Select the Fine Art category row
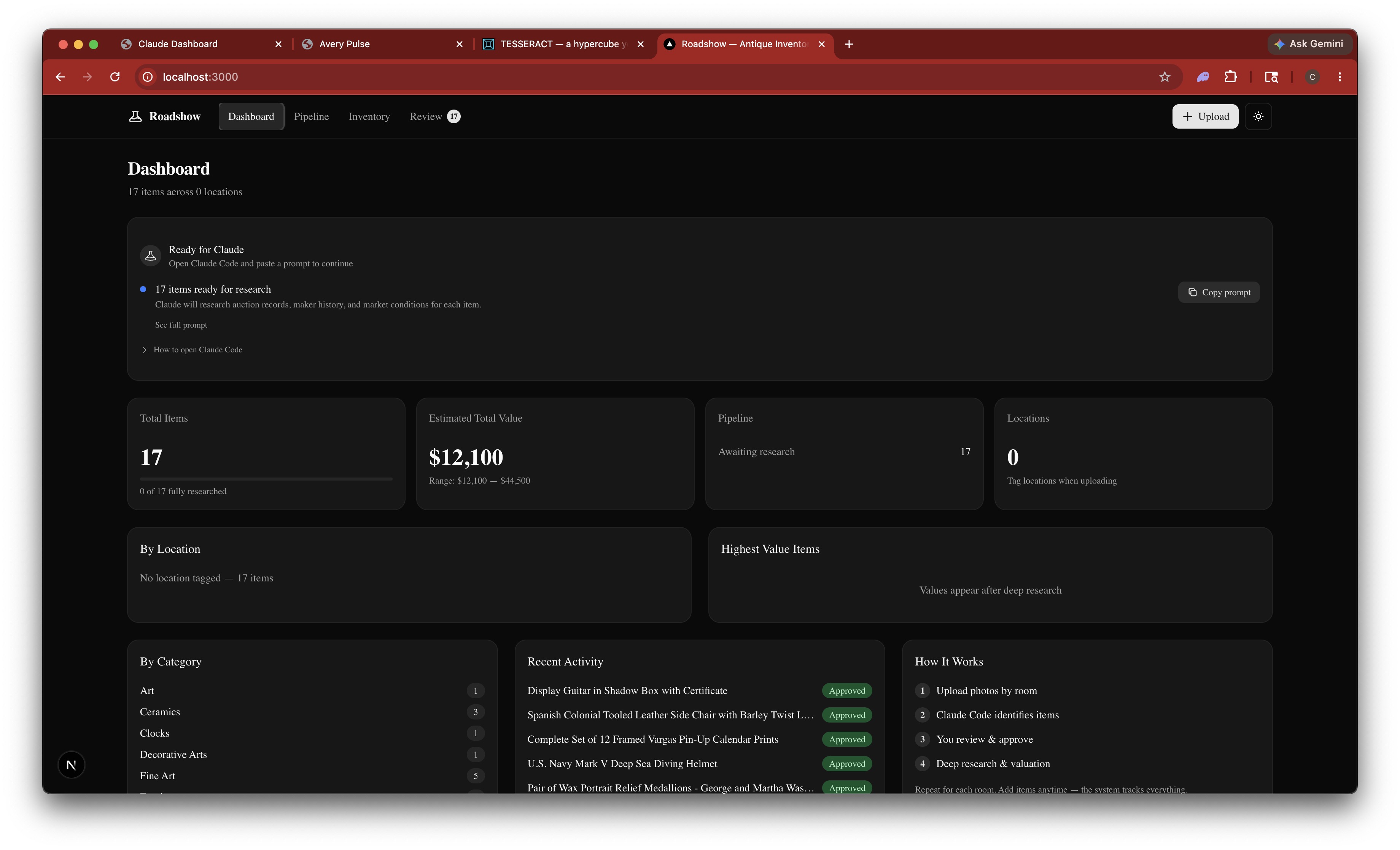The width and height of the screenshot is (1400, 850). tap(312, 775)
